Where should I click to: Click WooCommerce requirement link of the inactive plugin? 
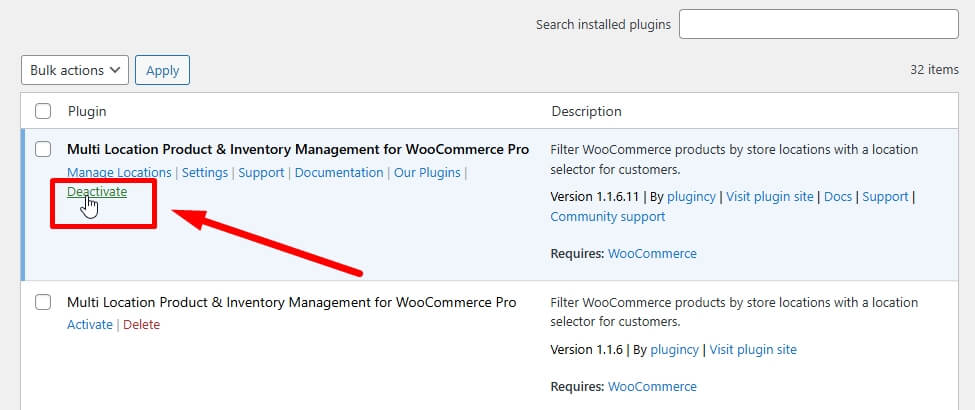(652, 386)
